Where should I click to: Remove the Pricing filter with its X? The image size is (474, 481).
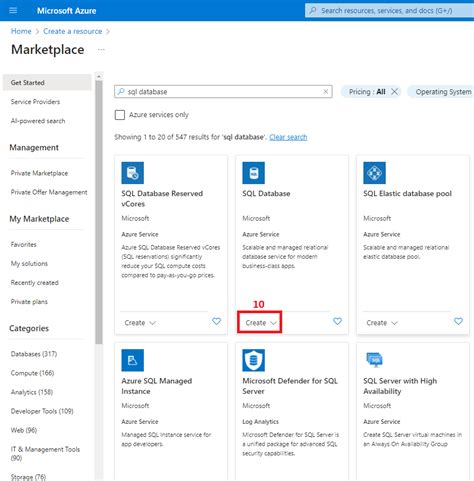pyautogui.click(x=394, y=91)
